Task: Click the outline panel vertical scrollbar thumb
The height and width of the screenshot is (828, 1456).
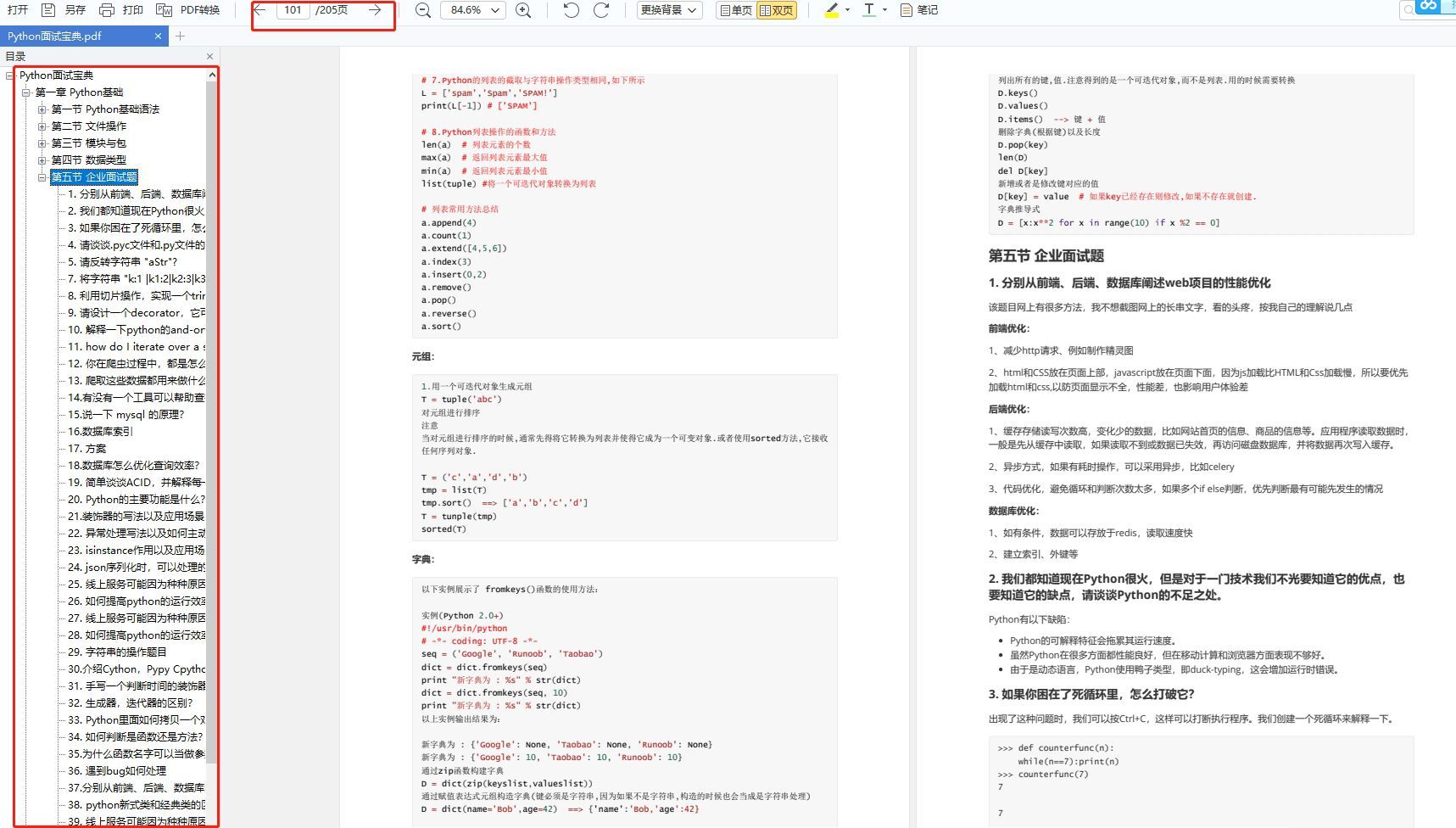Action: click(212, 421)
